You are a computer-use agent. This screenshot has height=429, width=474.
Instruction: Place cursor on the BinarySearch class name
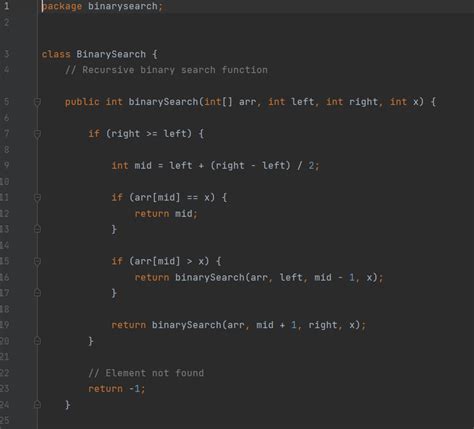[x=111, y=54]
